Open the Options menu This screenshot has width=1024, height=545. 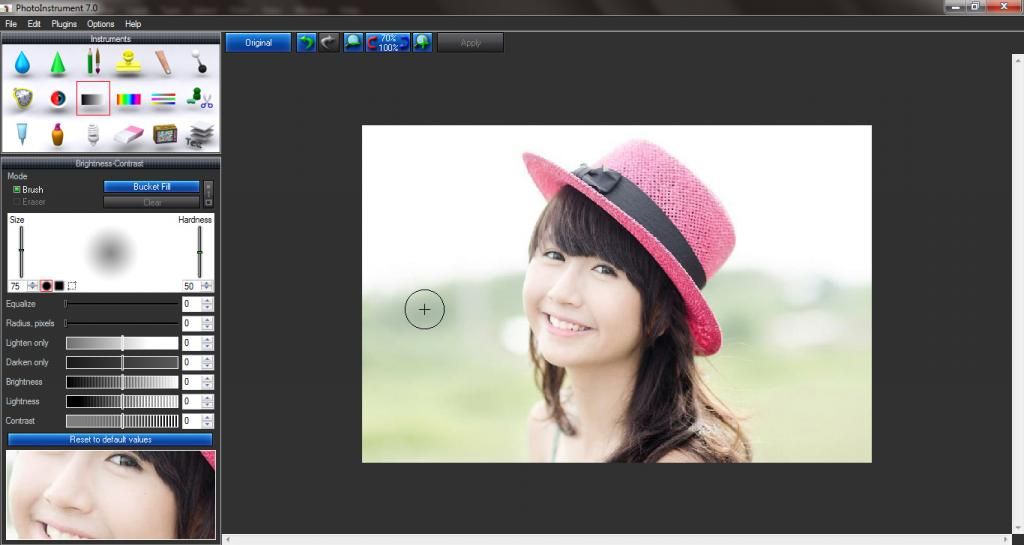(100, 23)
